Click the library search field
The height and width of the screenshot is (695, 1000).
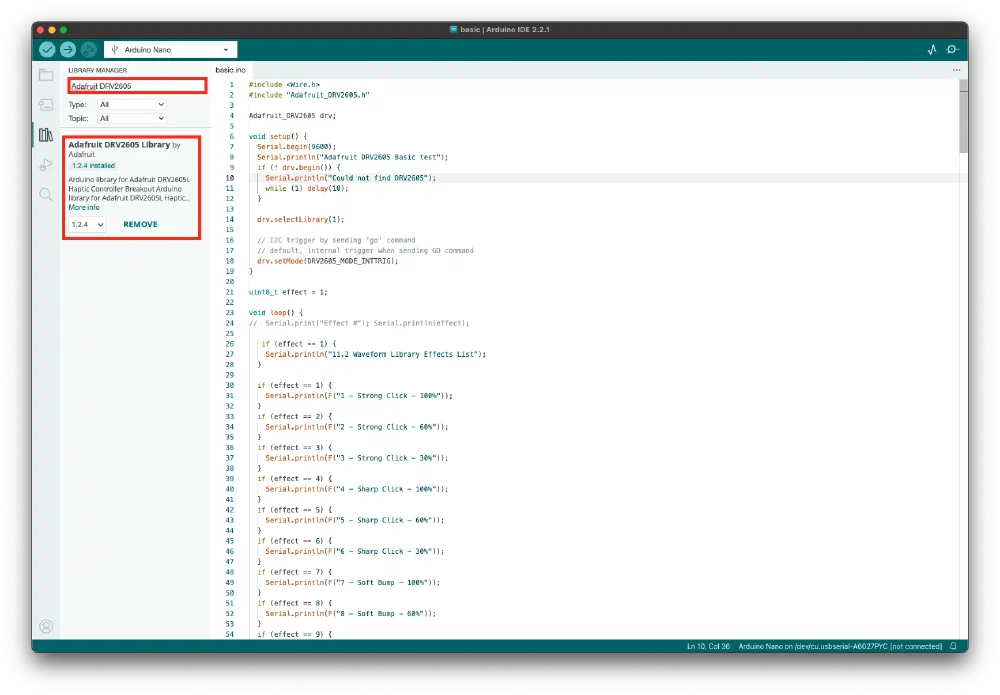(x=136, y=86)
